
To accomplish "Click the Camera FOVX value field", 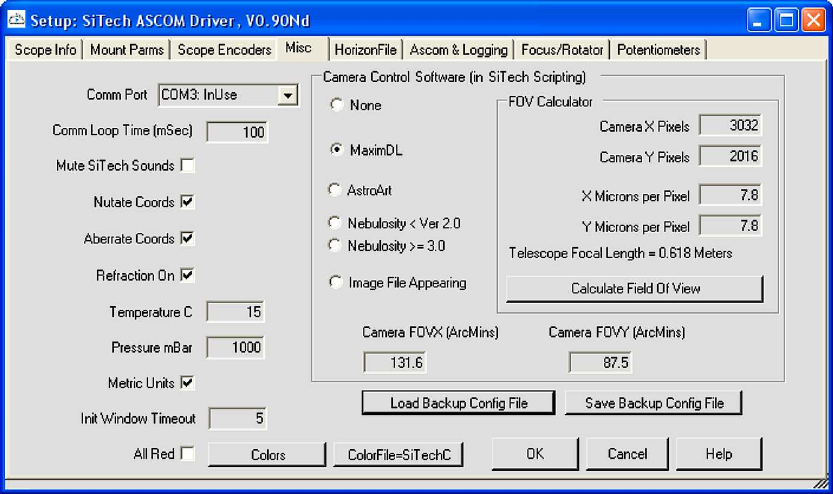I will click(395, 363).
